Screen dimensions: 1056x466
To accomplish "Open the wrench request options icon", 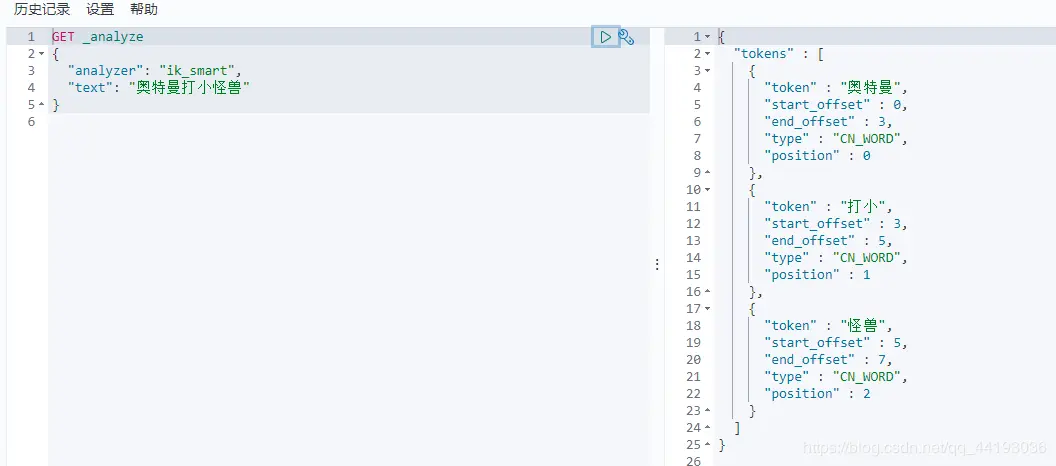I will click(x=626, y=37).
